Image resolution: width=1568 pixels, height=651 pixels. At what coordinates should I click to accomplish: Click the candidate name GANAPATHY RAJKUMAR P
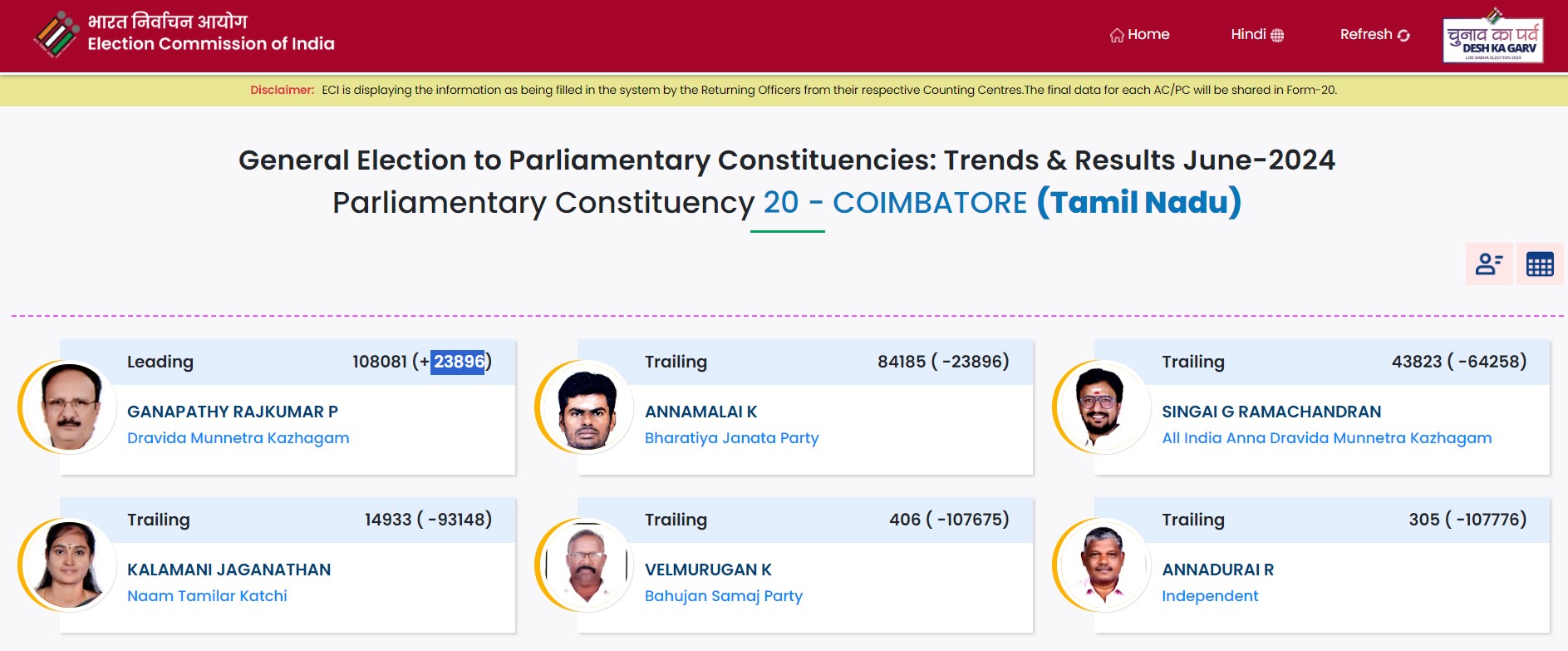click(x=232, y=412)
